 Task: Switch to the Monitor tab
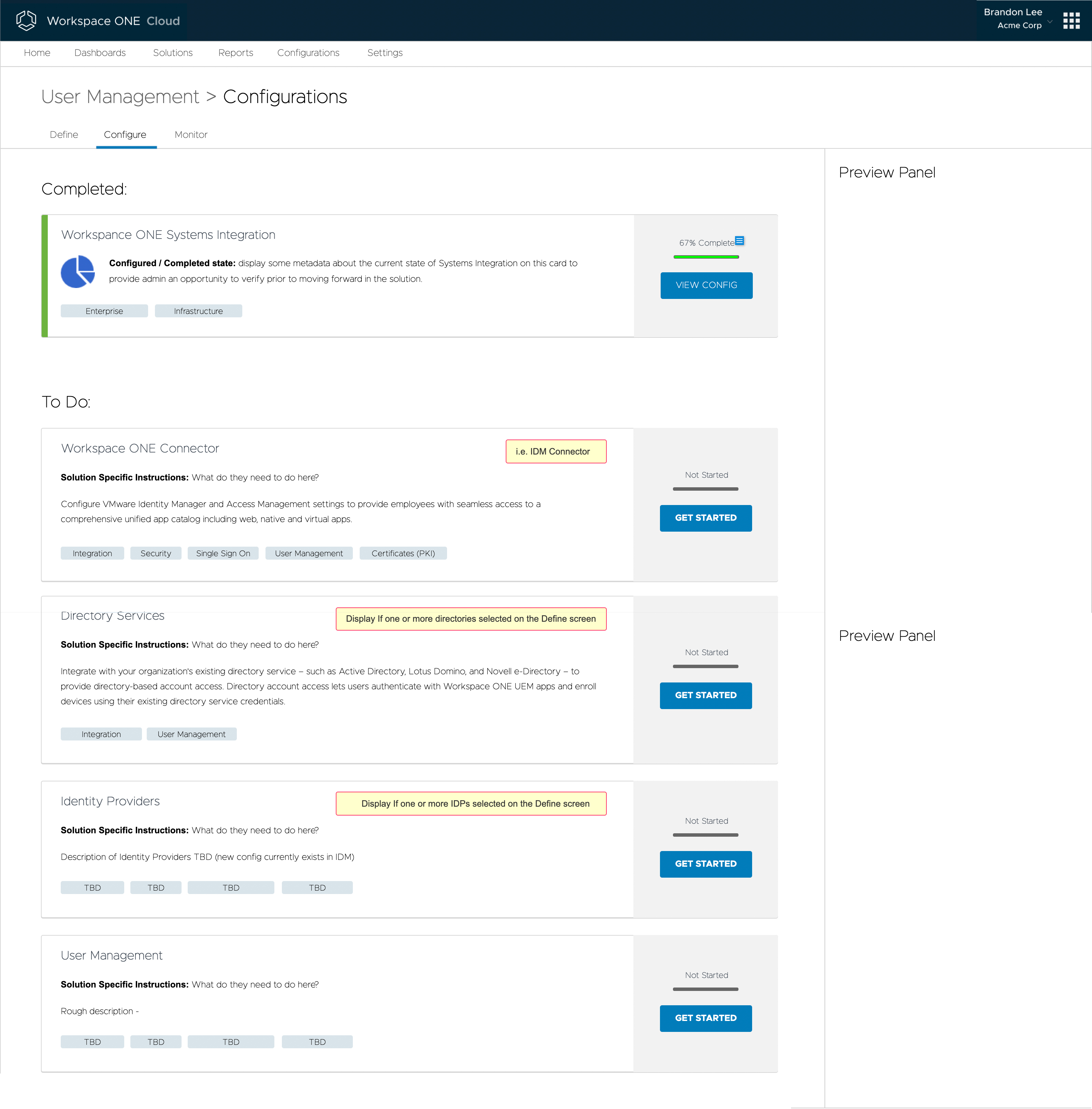(190, 135)
